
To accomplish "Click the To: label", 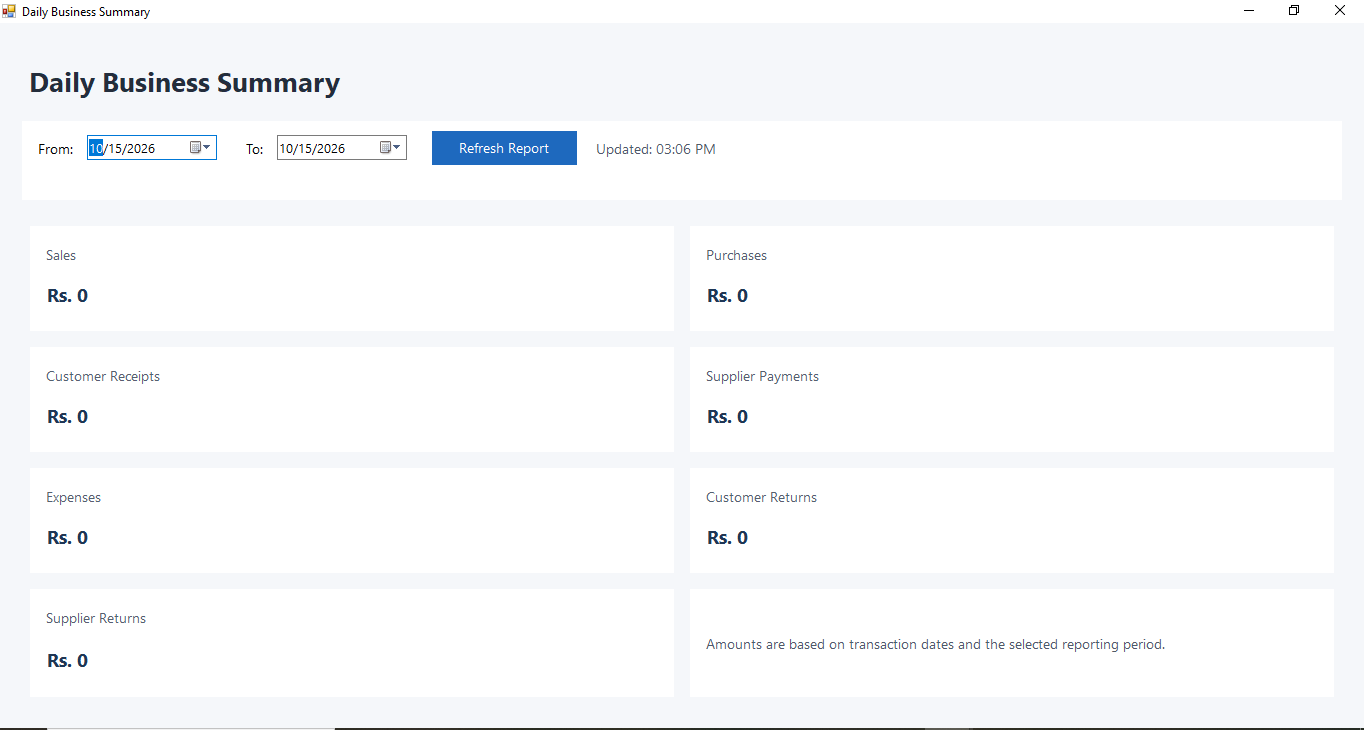I will 255,149.
